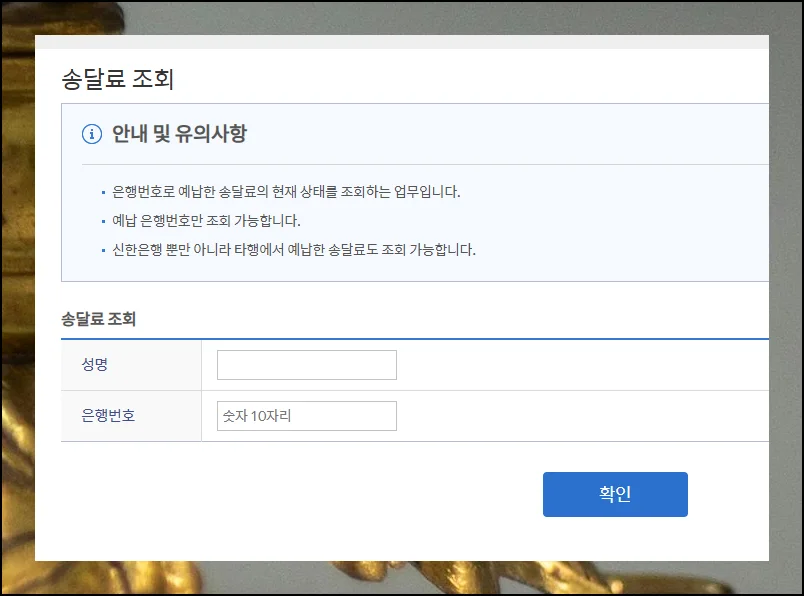Viewport: 804px width, 596px height.
Task: Click the bullet marker before 신한은행 뿐만
Action: [x=103, y=251]
